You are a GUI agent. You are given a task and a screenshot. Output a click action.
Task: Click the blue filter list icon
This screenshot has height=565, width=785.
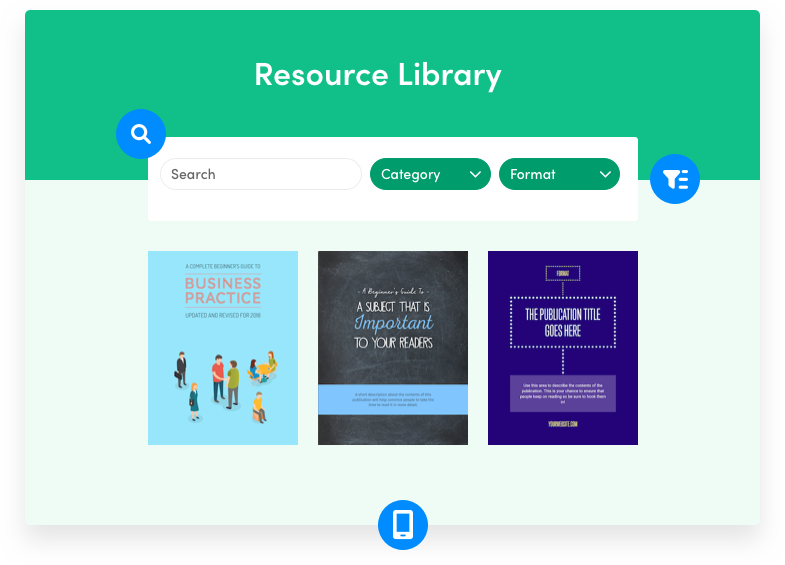[x=675, y=180]
